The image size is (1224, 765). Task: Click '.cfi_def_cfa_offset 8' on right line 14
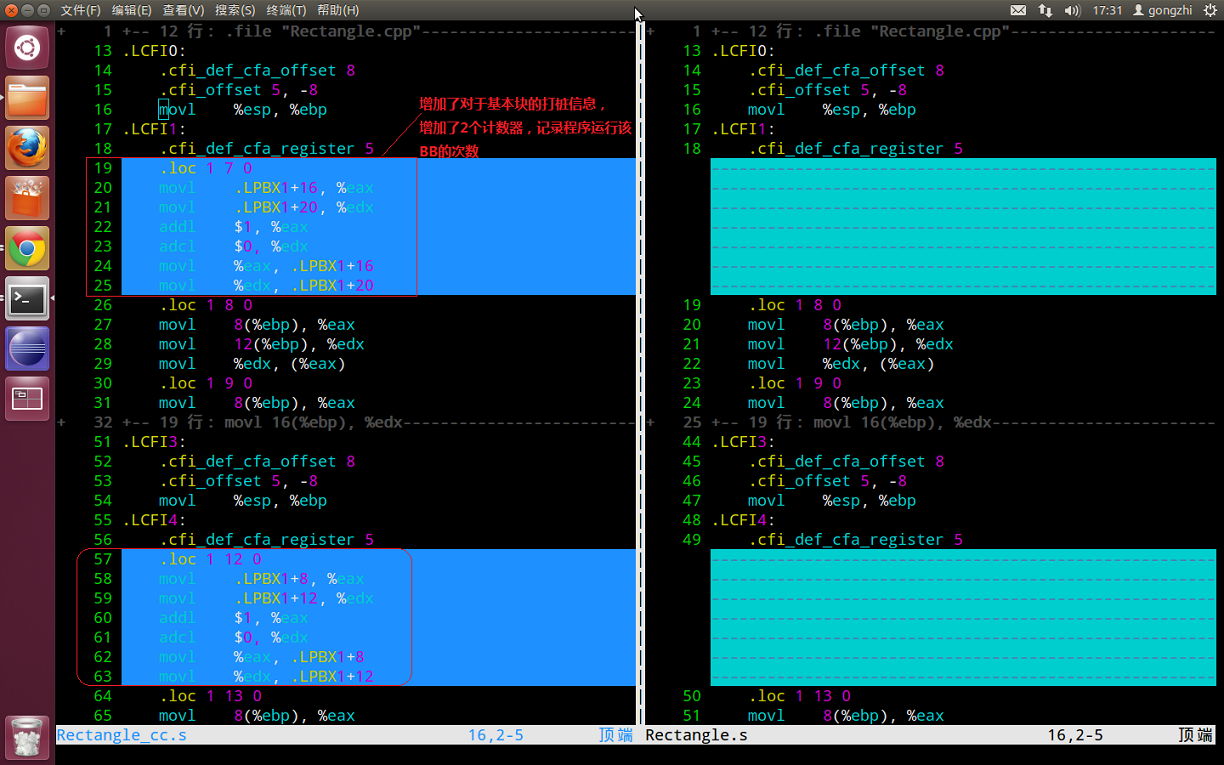pyautogui.click(x=846, y=70)
